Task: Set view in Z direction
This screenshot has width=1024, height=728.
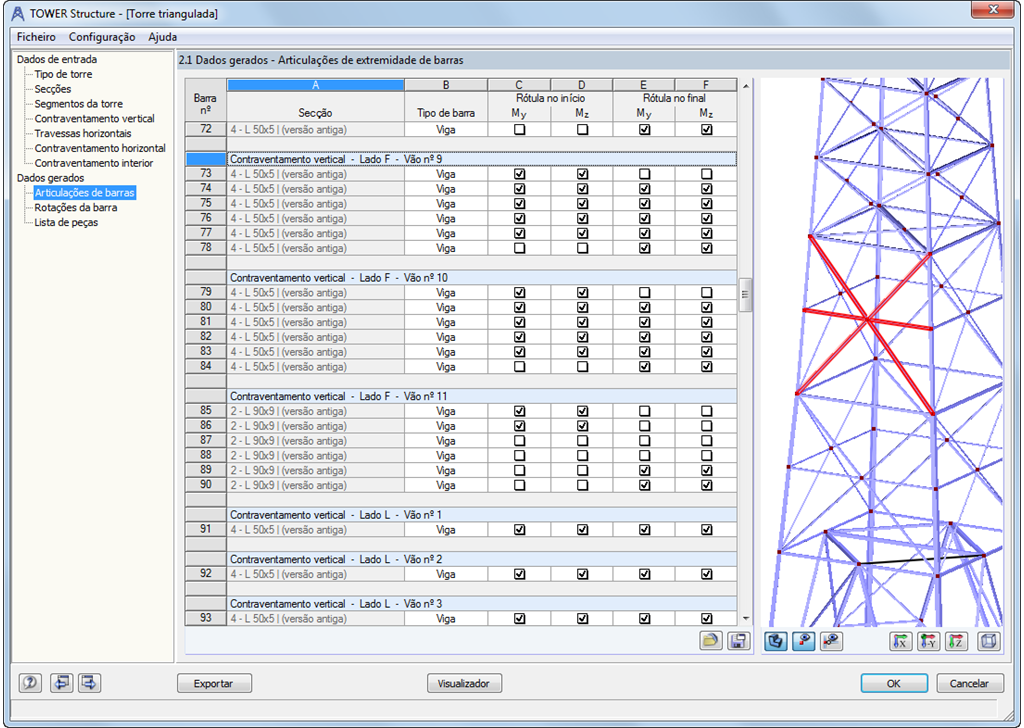Action: click(x=956, y=641)
